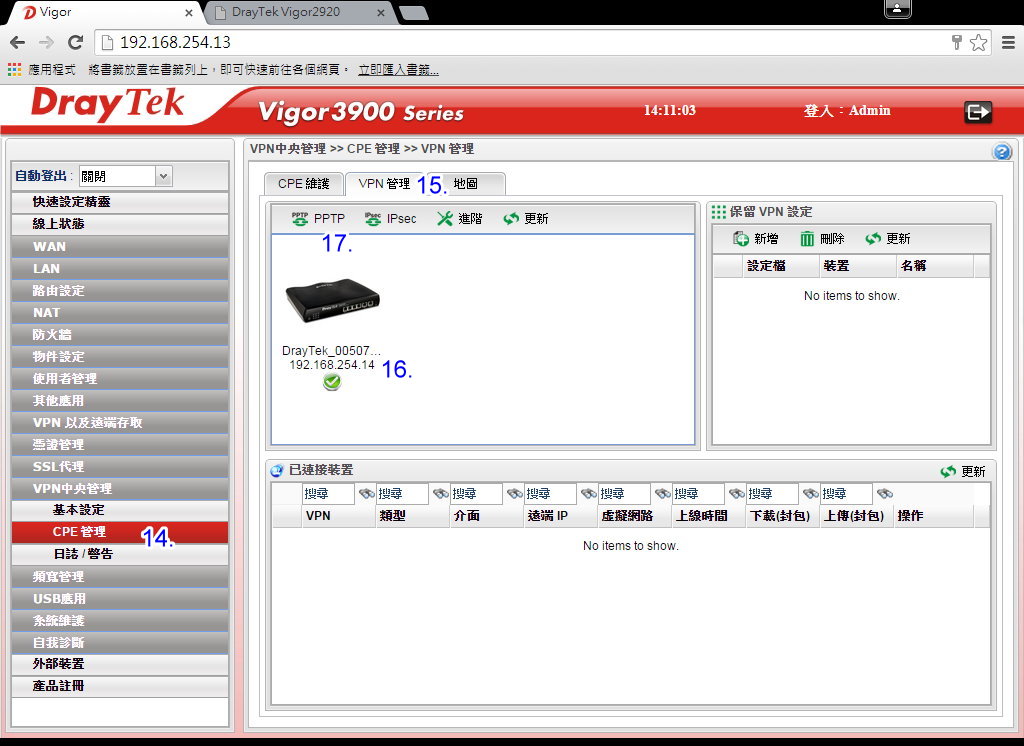Click the IPsec VPN icon
This screenshot has height=746, width=1024.
(x=373, y=219)
